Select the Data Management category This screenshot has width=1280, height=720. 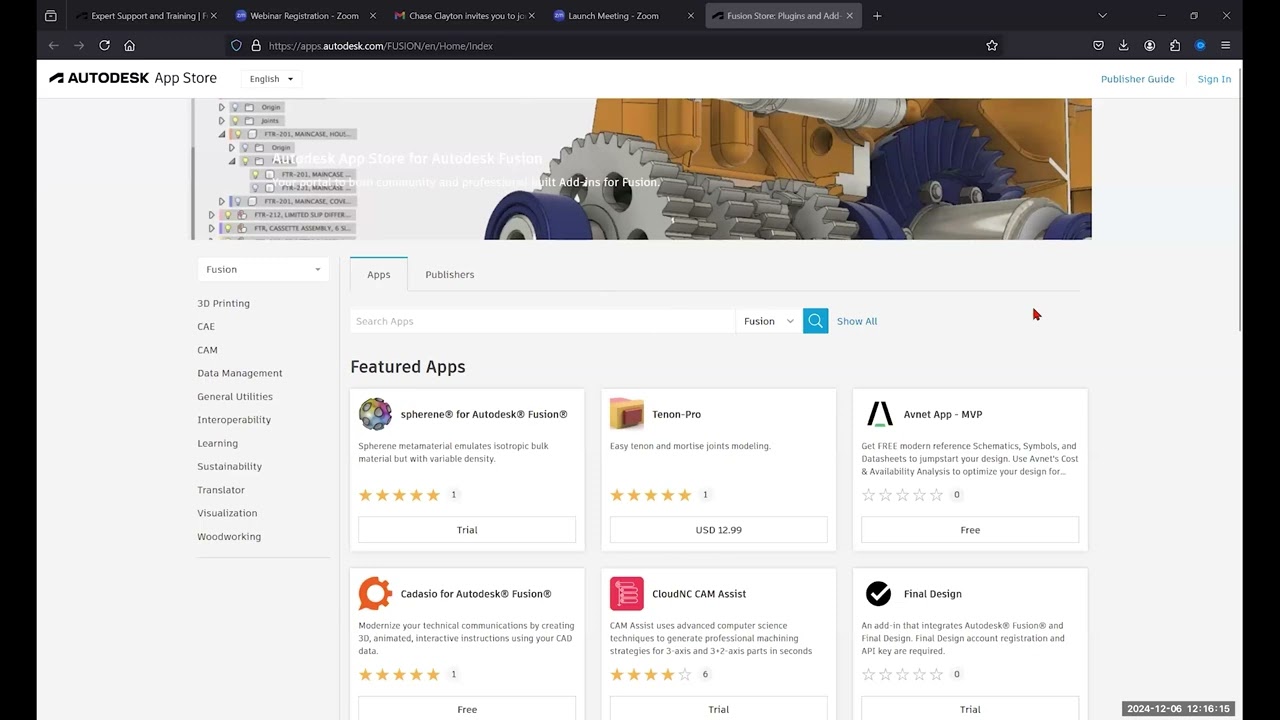coord(240,373)
